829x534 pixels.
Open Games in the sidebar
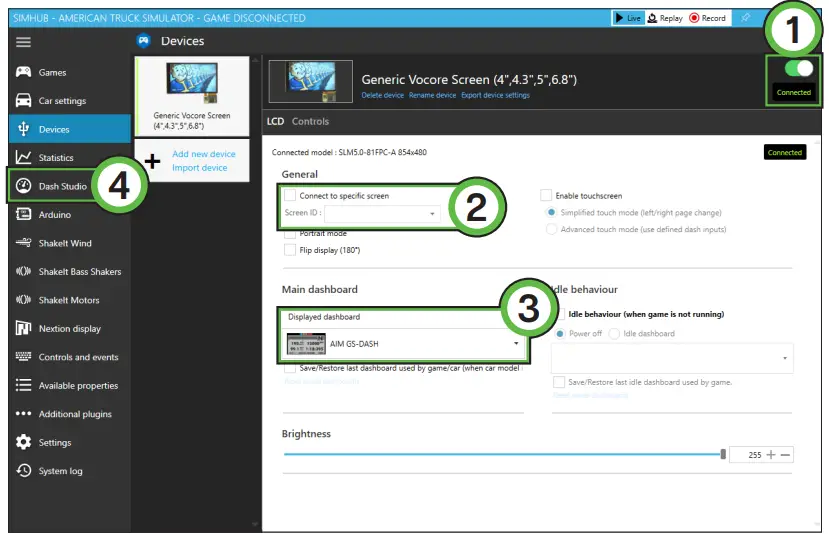69,72
